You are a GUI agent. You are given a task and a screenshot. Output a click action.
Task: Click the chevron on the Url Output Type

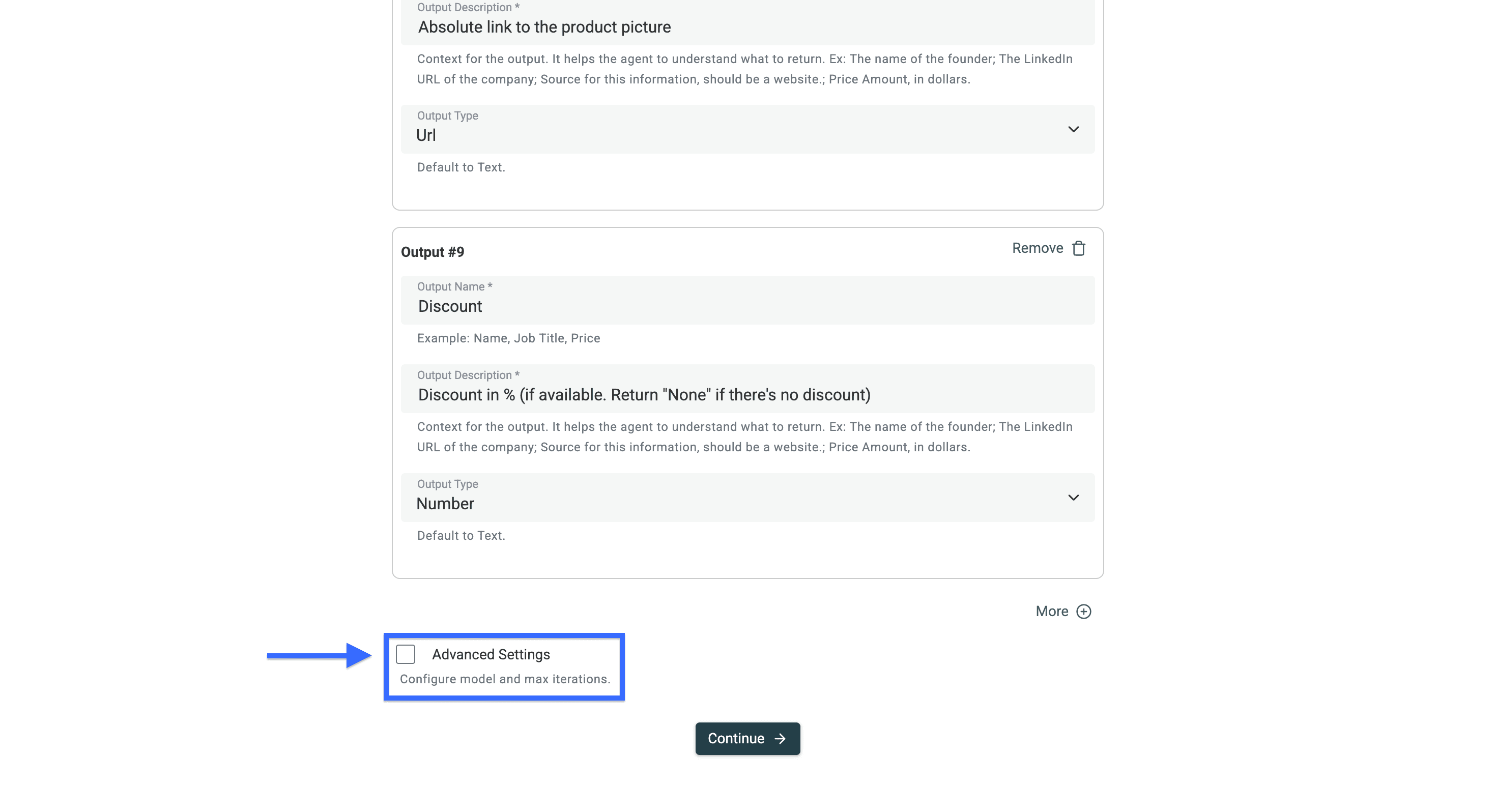coord(1074,129)
